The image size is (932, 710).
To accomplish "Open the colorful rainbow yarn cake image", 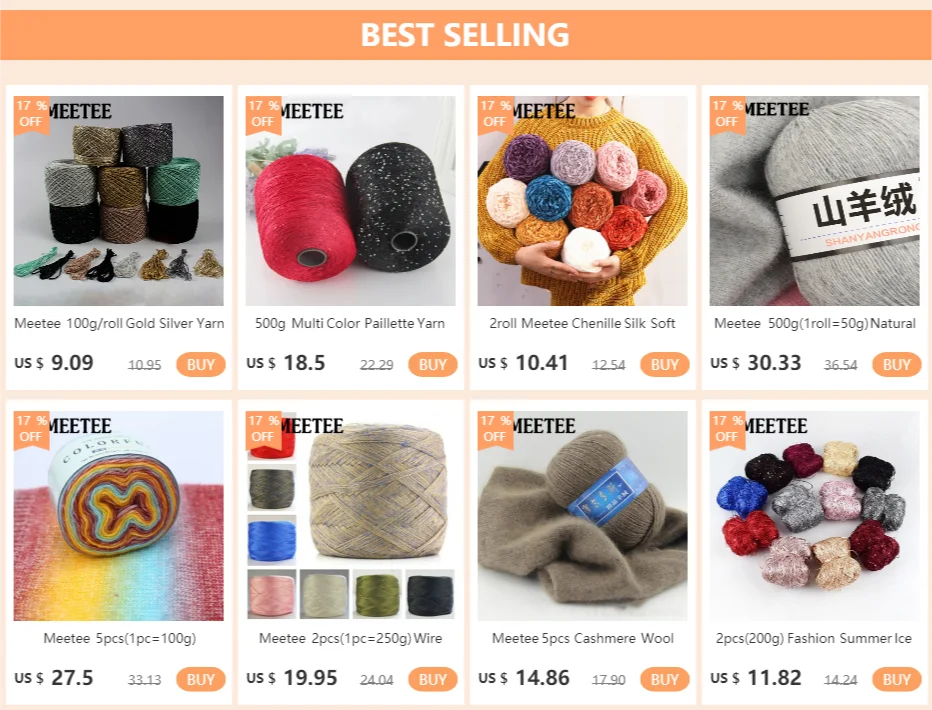I will click(119, 516).
